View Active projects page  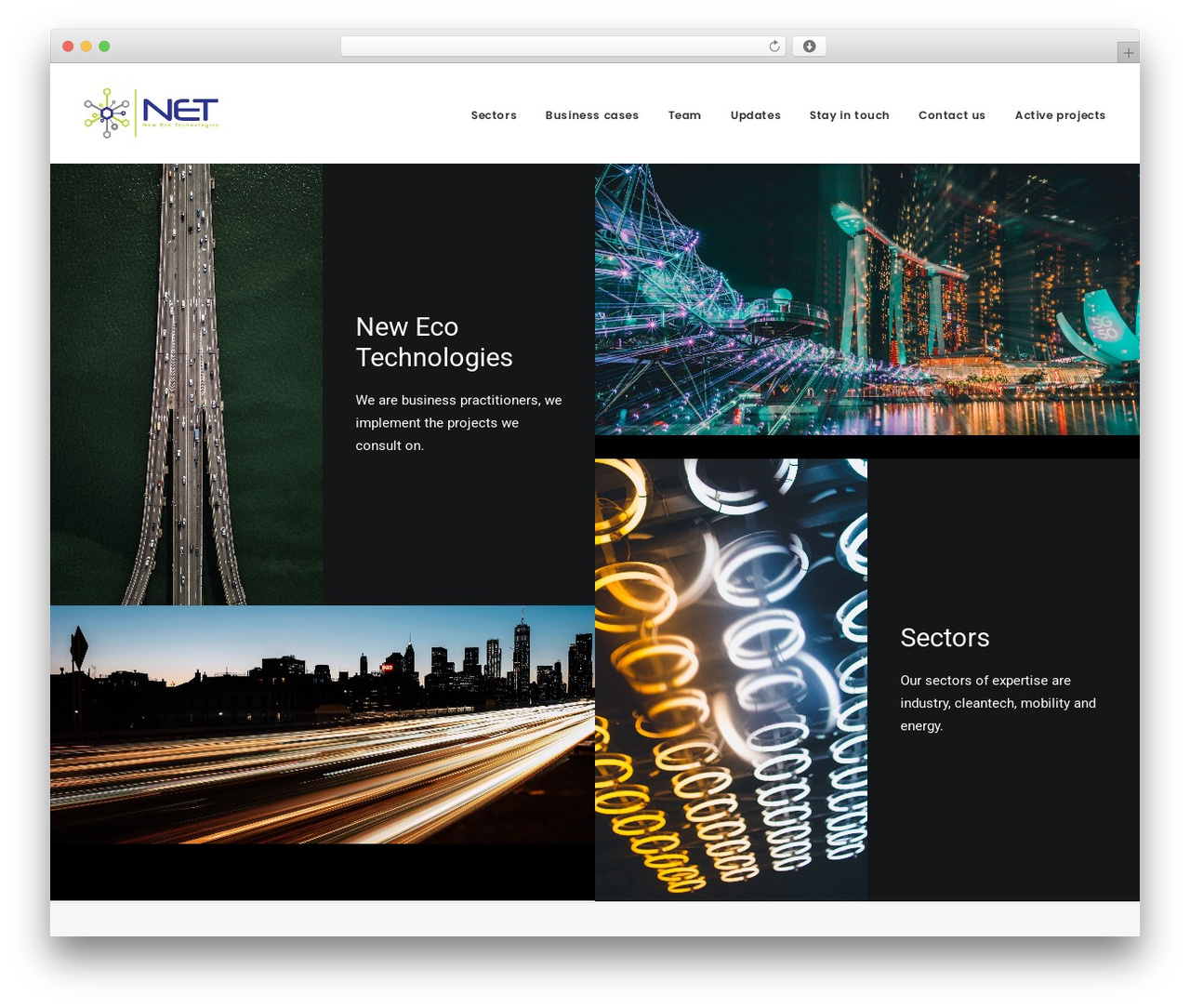1061,115
